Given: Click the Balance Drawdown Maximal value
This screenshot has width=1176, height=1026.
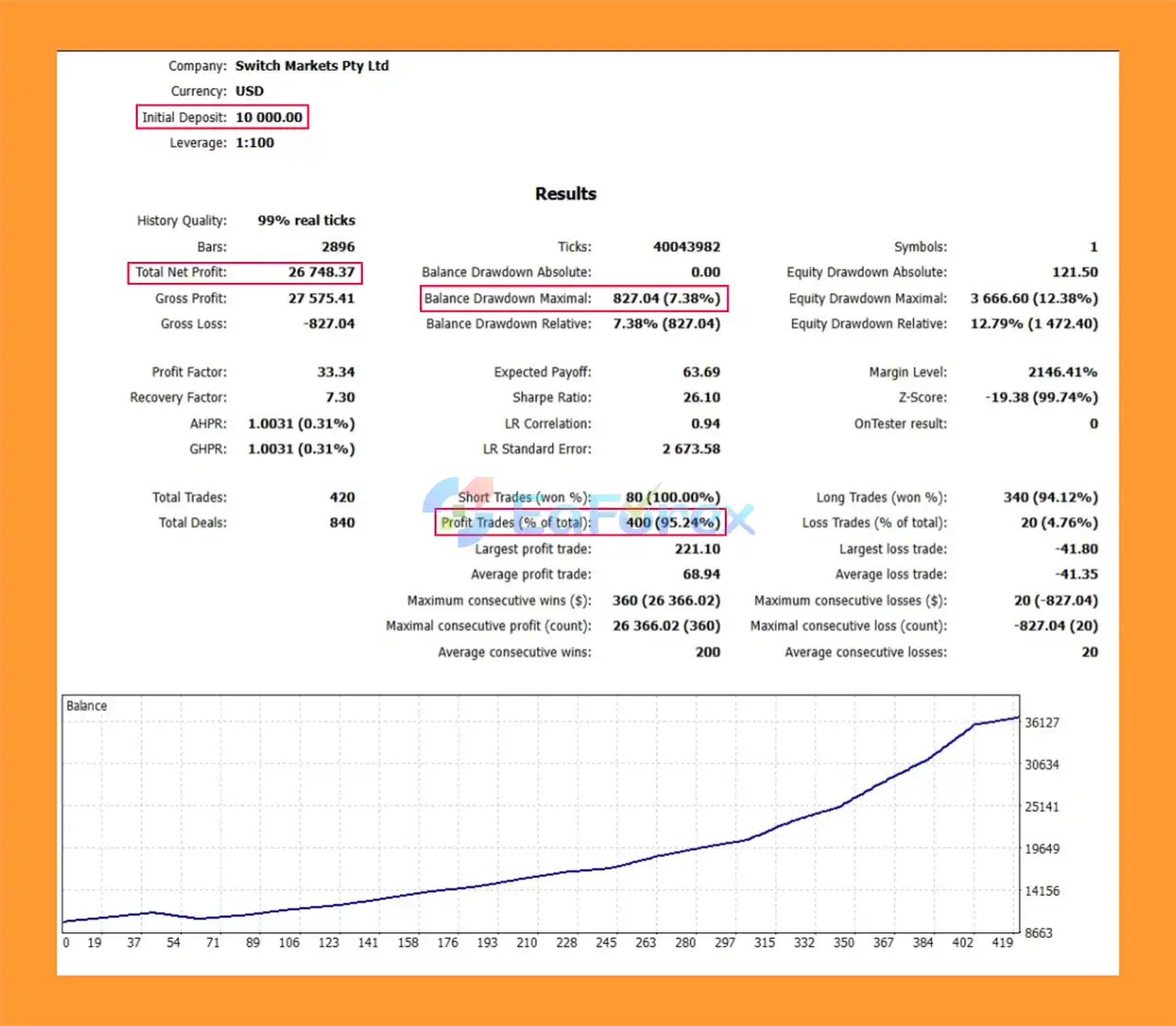Looking at the screenshot, I should click(x=666, y=299).
